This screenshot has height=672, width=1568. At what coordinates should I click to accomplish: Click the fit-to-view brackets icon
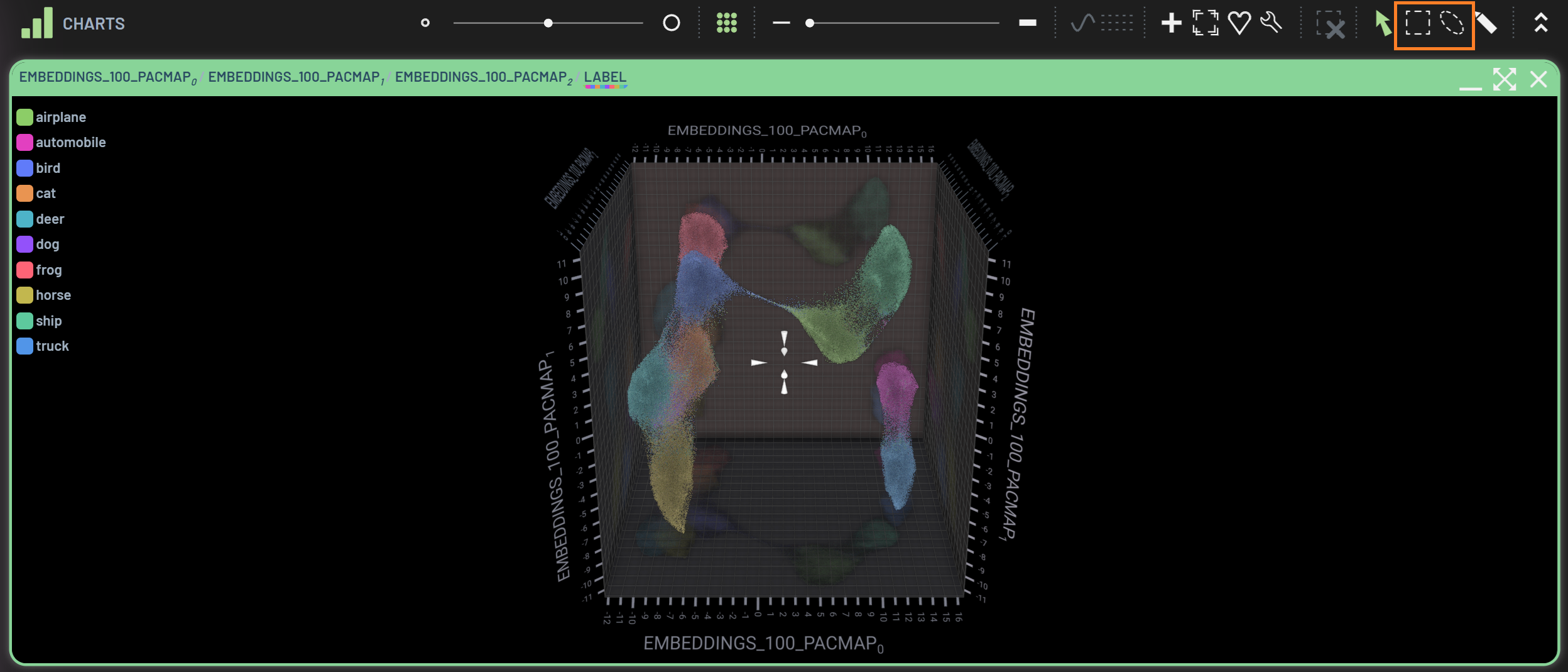click(x=1205, y=23)
